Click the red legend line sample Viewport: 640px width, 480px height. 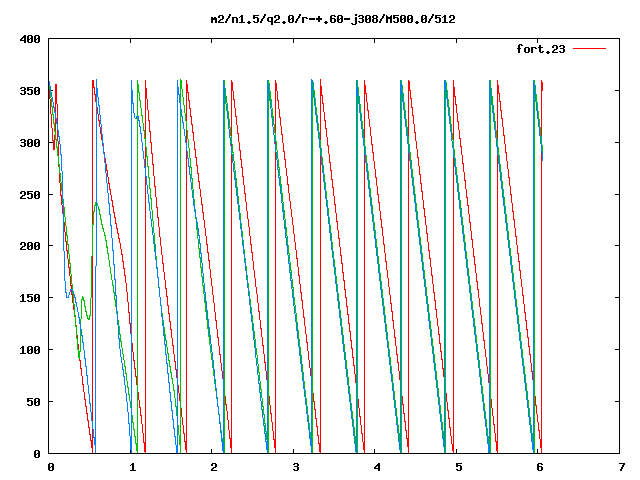click(589, 49)
